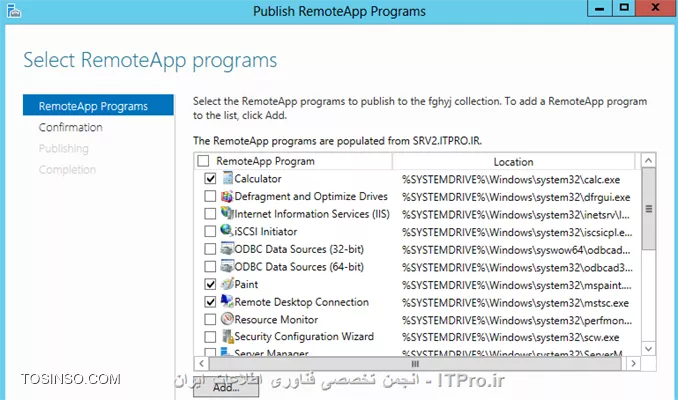Click the vertical scrollbar thumb
The width and height of the screenshot is (678, 400).
[648, 208]
